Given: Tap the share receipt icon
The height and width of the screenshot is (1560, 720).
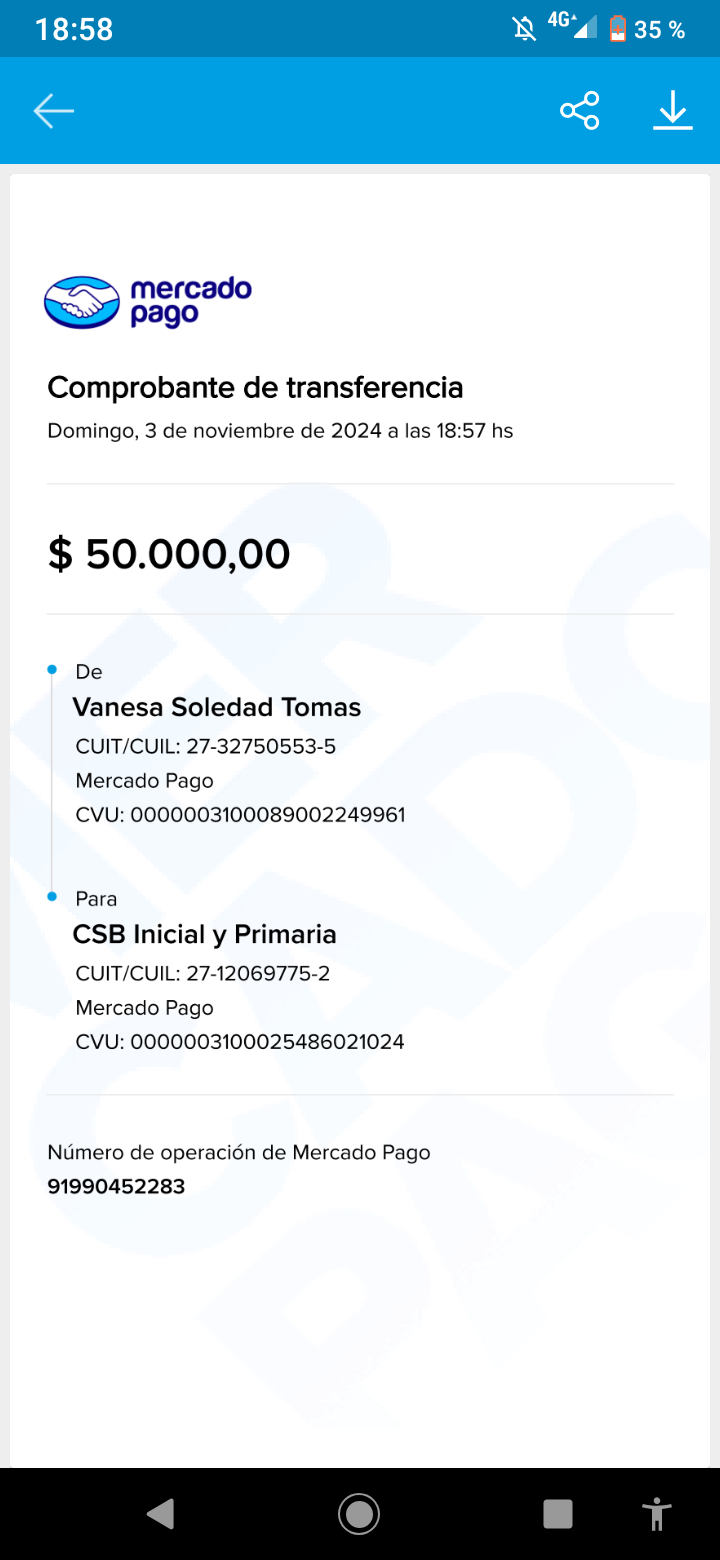Looking at the screenshot, I should pos(579,111).
